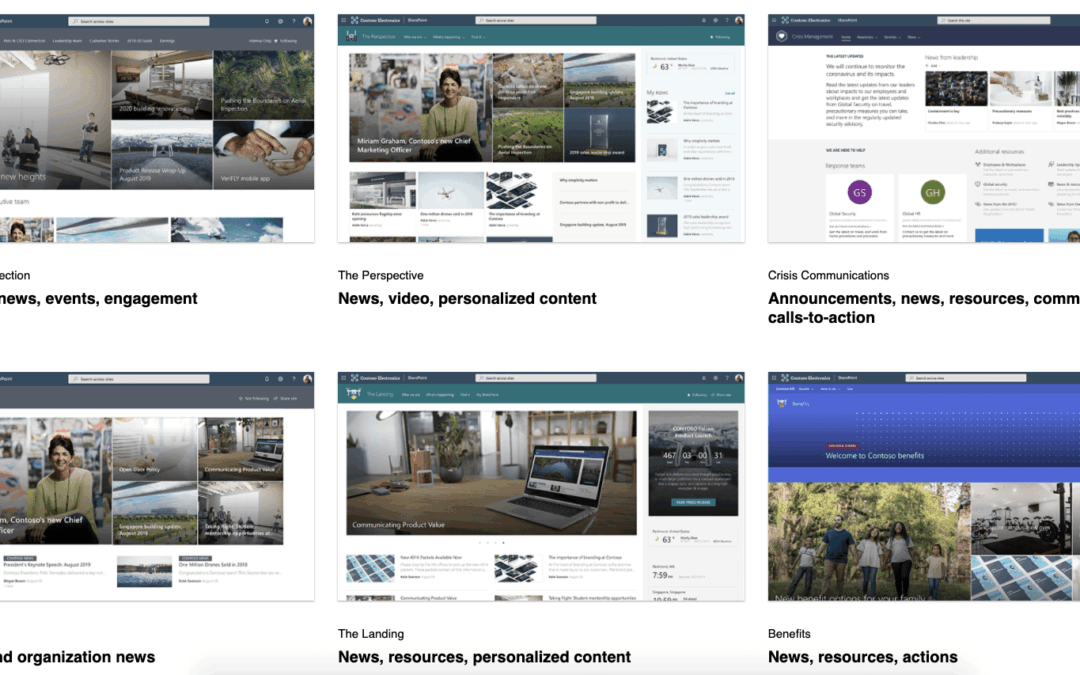Click 'News, resources, actions' heading
The height and width of the screenshot is (675, 1080).
862,657
